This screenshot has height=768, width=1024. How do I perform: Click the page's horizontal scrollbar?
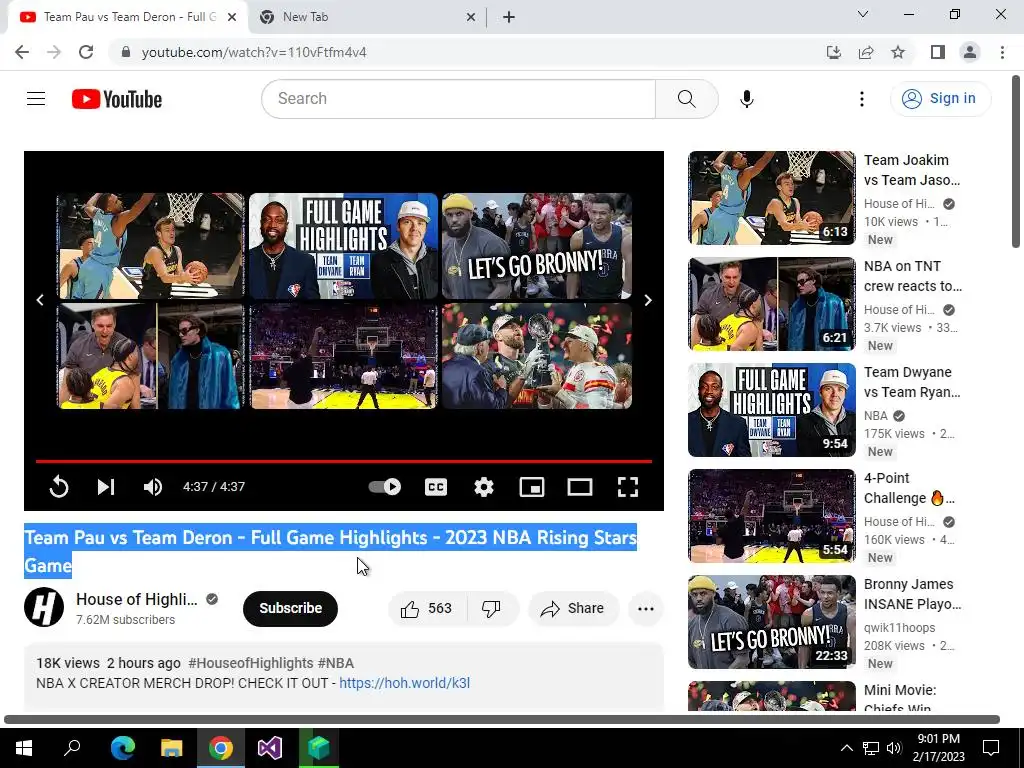[502, 719]
